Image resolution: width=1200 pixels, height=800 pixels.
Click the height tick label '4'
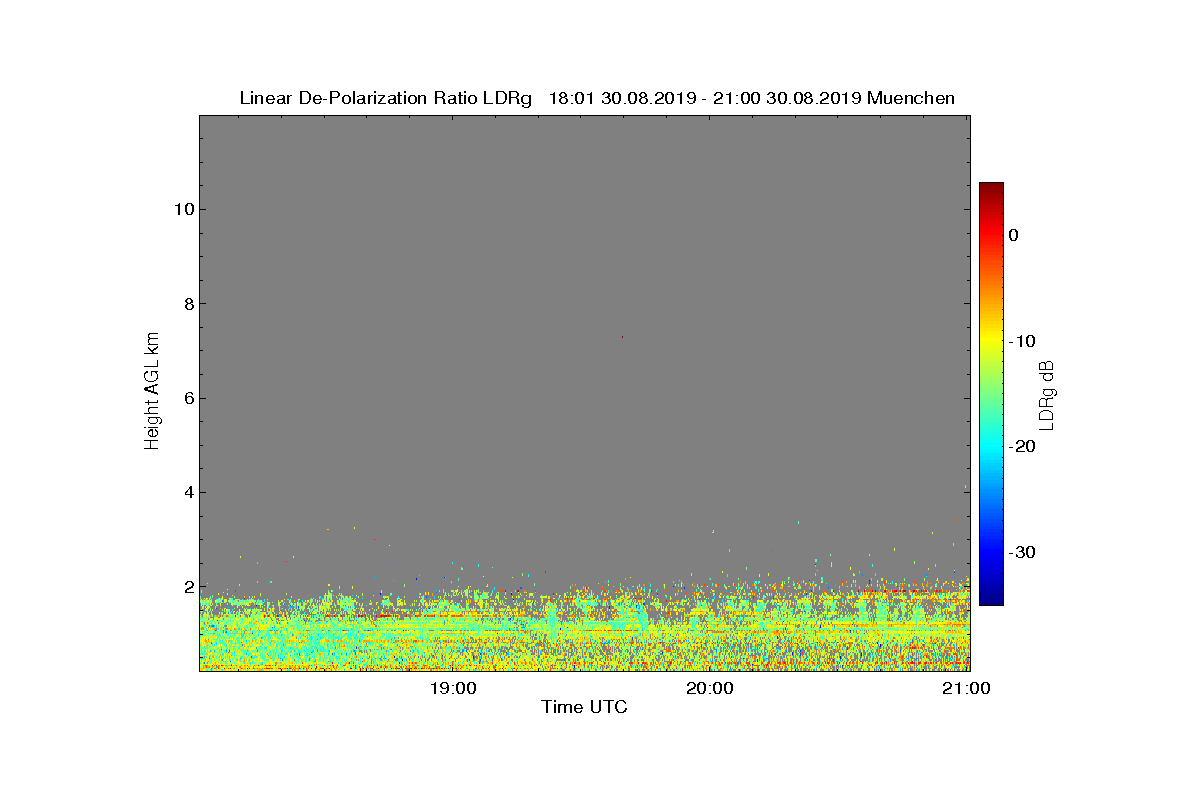(187, 492)
